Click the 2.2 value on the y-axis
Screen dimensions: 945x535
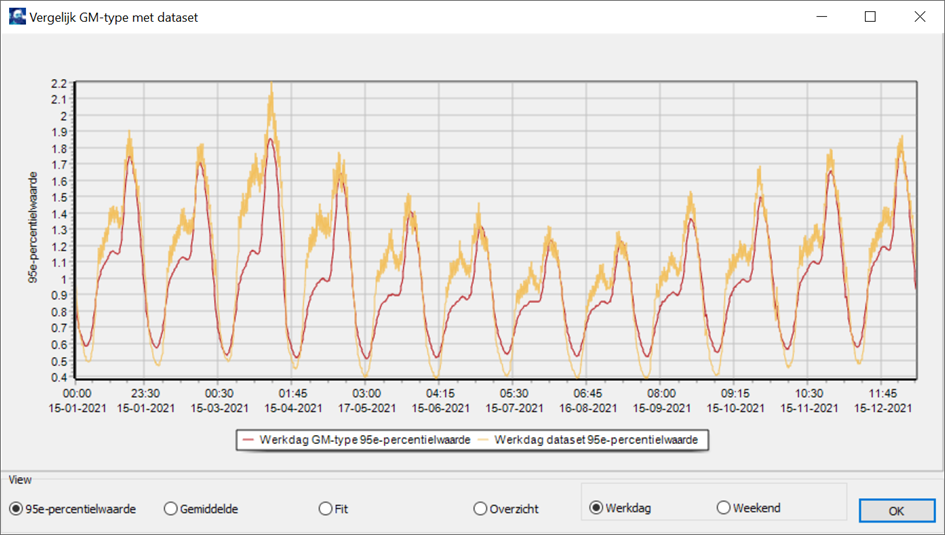pos(58,83)
